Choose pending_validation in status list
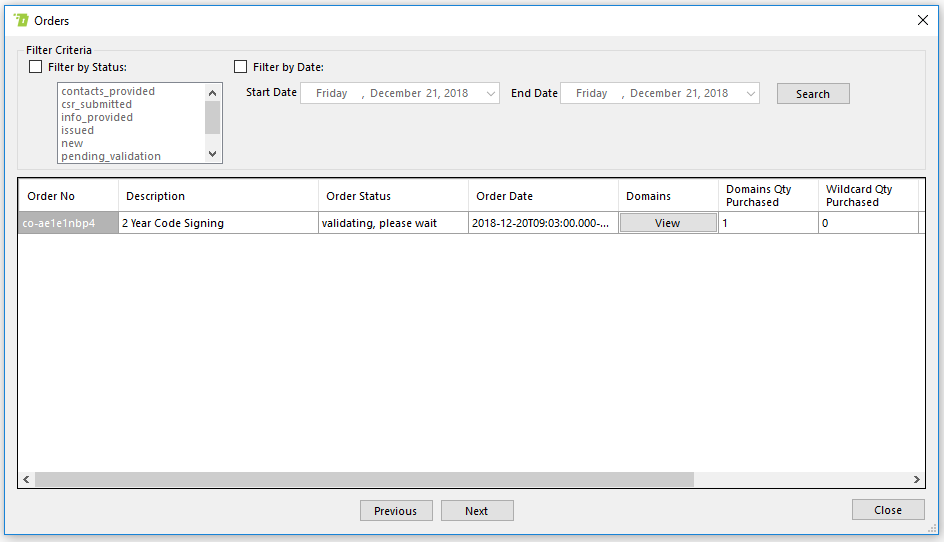The height and width of the screenshot is (542, 944). [x=110, y=156]
